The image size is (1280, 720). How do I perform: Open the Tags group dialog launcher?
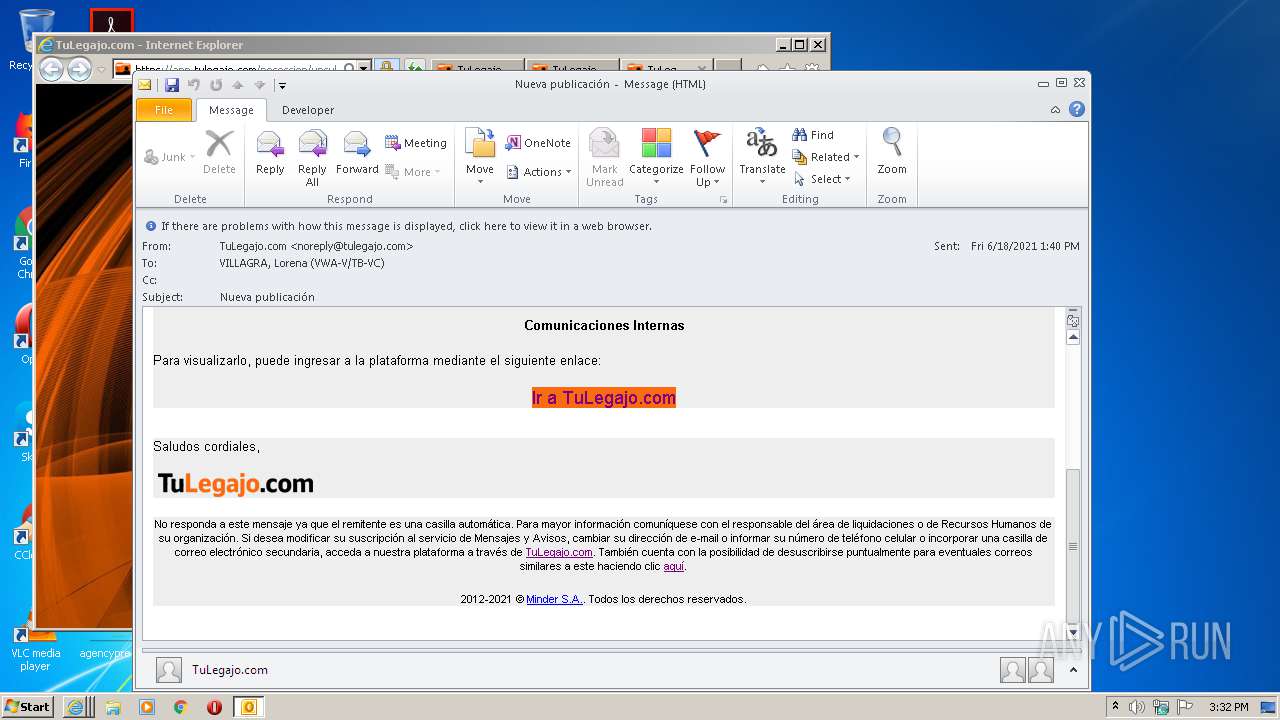(723, 200)
